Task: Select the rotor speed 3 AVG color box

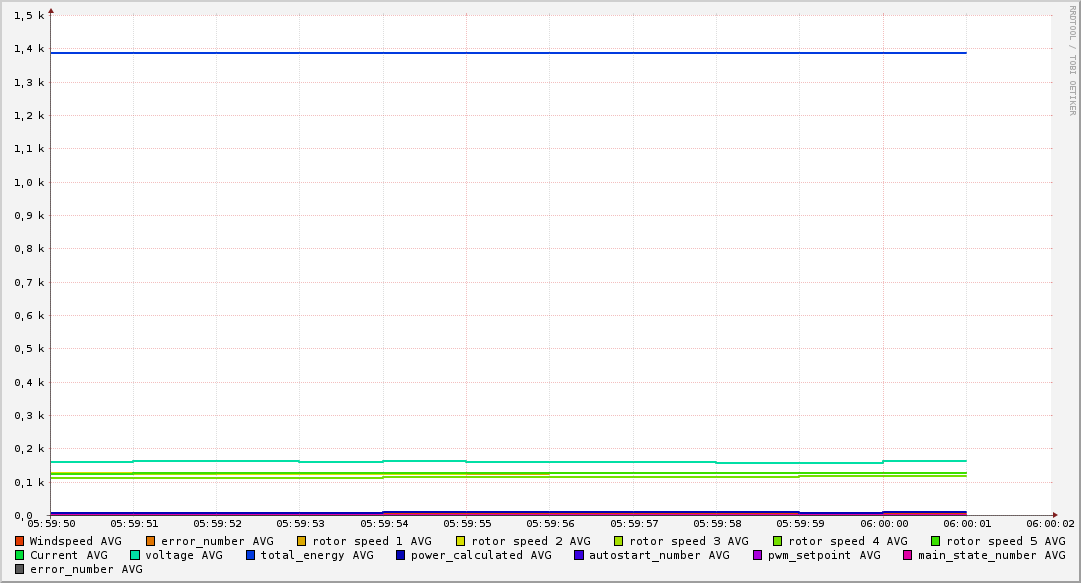Action: point(619,541)
